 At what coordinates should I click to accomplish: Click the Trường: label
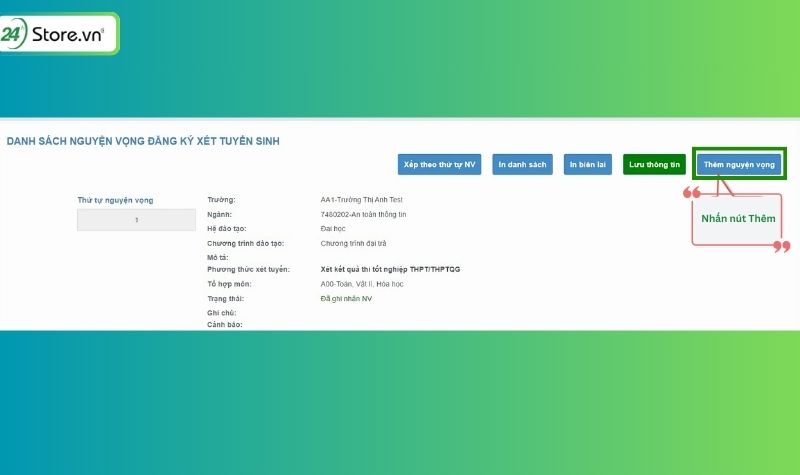coord(221,199)
